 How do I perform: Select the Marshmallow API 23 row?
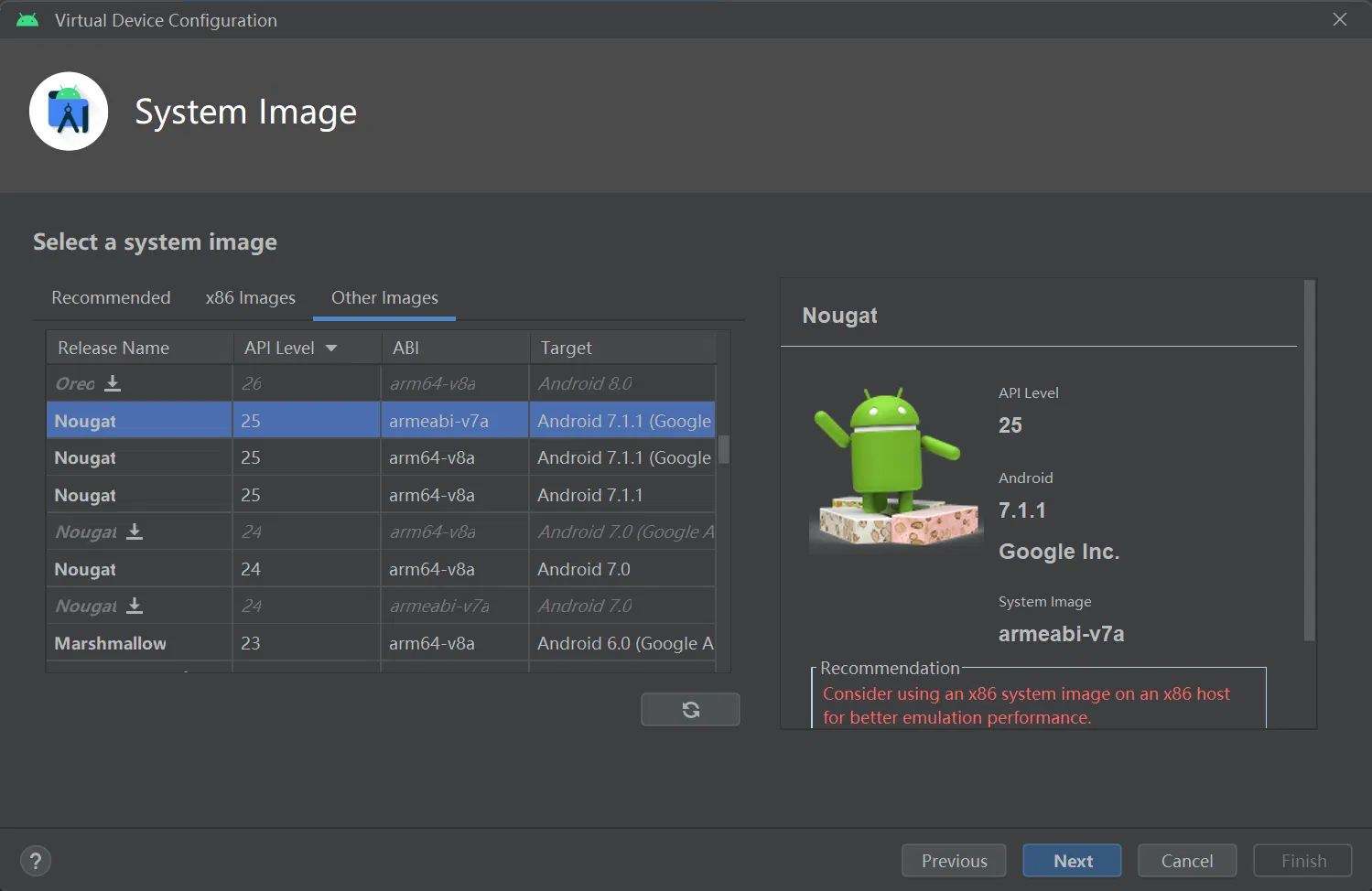pos(381,643)
